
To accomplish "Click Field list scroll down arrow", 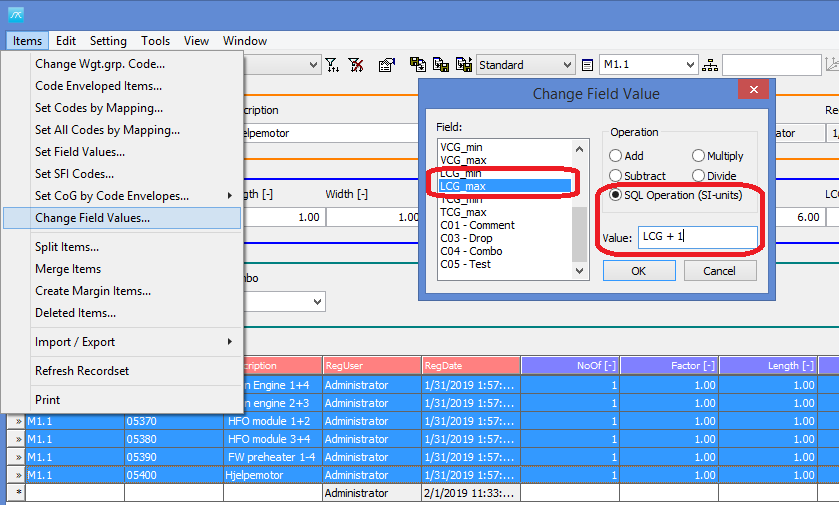I will [x=579, y=271].
